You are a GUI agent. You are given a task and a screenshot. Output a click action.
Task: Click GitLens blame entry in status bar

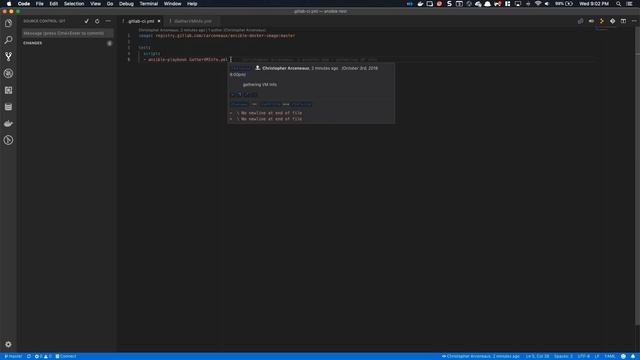pyautogui.click(x=480, y=356)
